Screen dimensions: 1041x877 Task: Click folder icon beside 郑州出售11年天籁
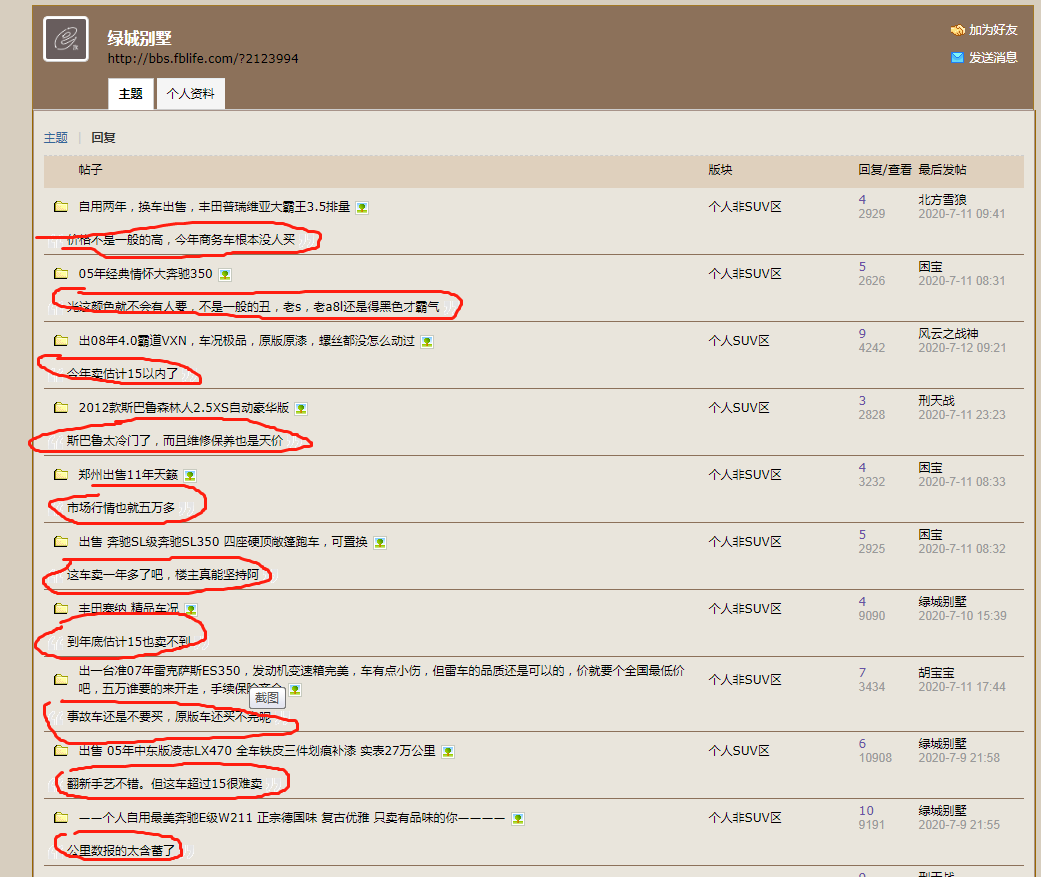point(61,475)
